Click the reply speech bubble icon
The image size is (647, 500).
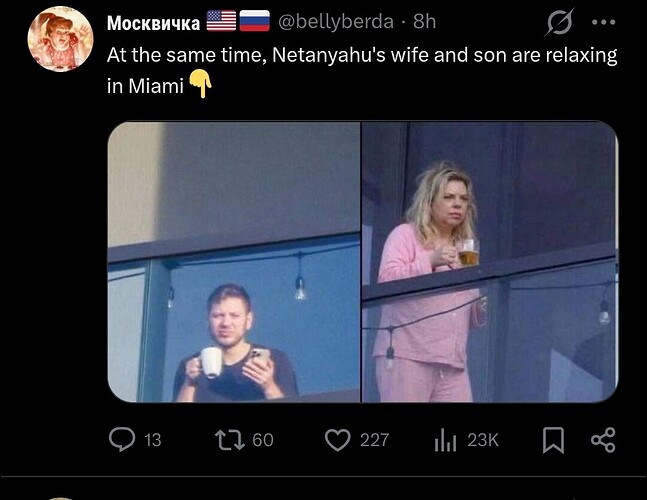coord(121,438)
